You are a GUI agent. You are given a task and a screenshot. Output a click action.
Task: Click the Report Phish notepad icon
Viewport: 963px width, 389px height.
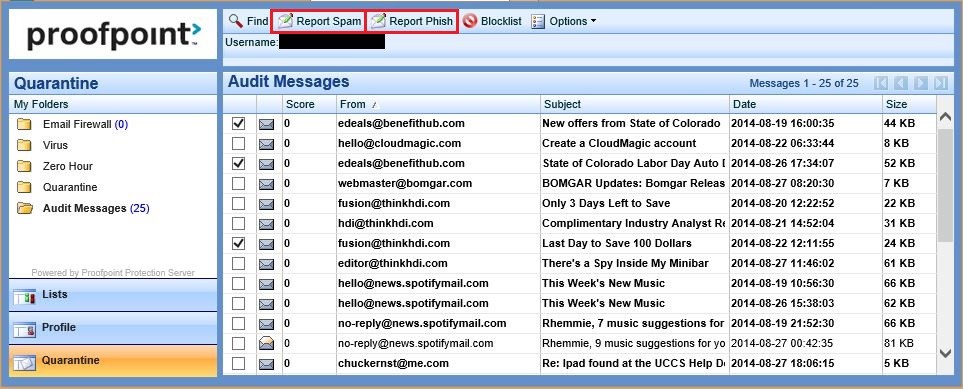coord(379,21)
